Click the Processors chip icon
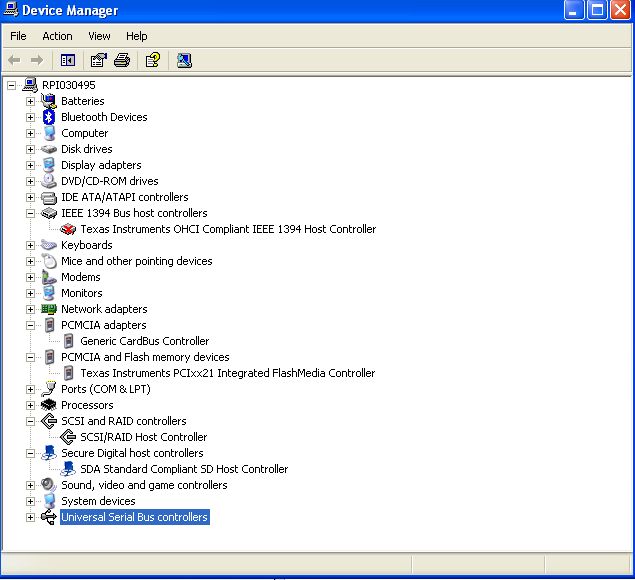 pyautogui.click(x=49, y=405)
